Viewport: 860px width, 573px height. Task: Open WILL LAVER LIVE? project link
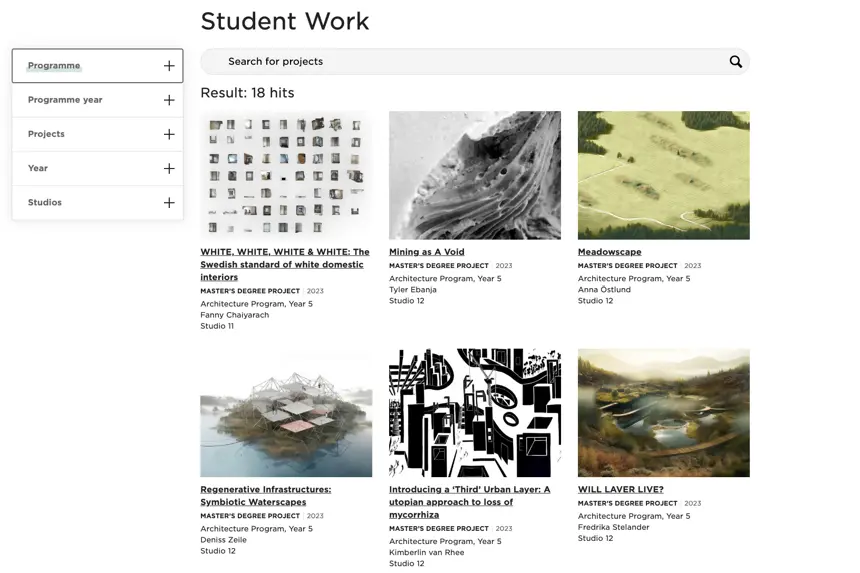click(620, 490)
